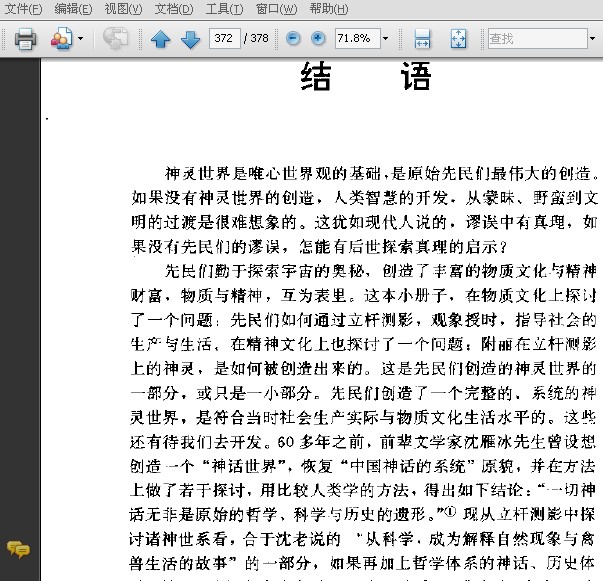Open the 文件(F) menu
This screenshot has height=581, width=603.
click(23, 9)
